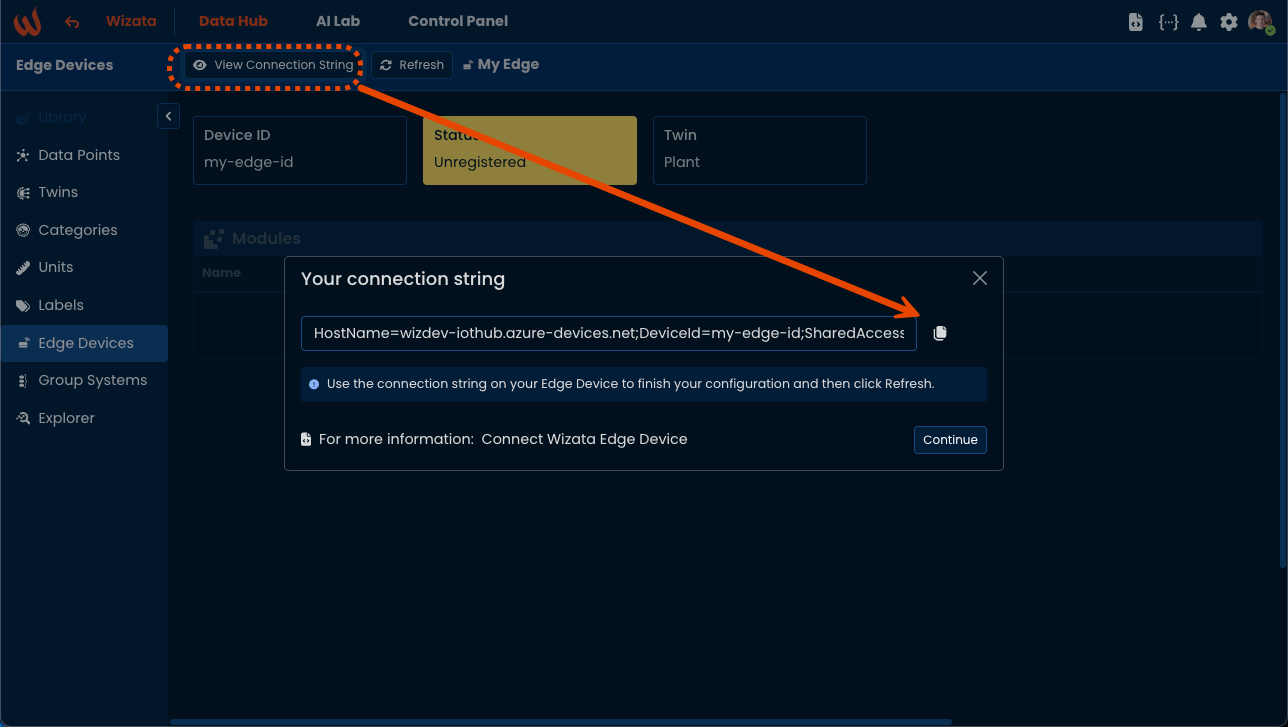
Task: Copy the connection string with clipboard icon
Action: point(940,333)
